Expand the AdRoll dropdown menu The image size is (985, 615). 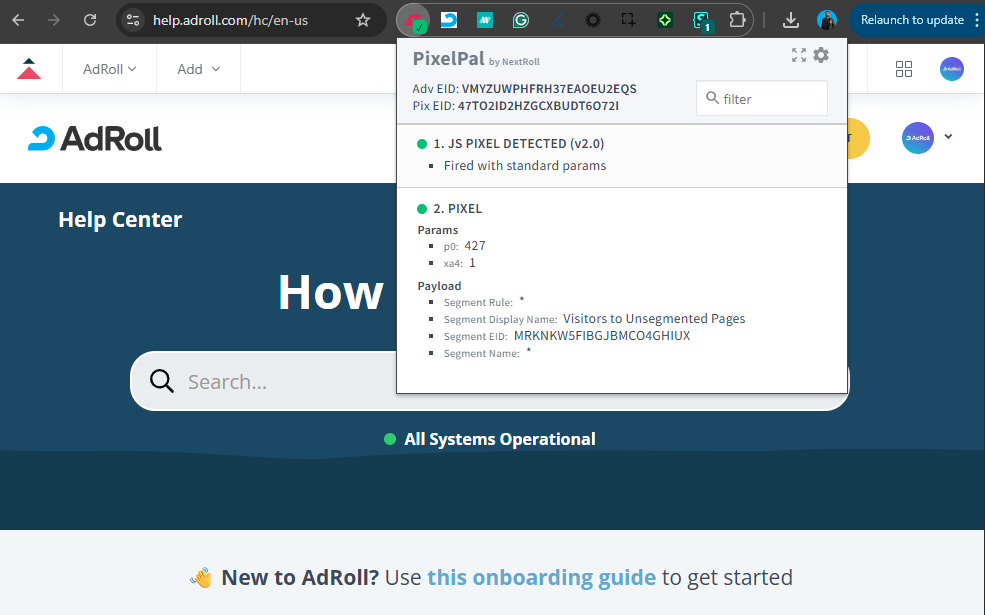coord(110,69)
